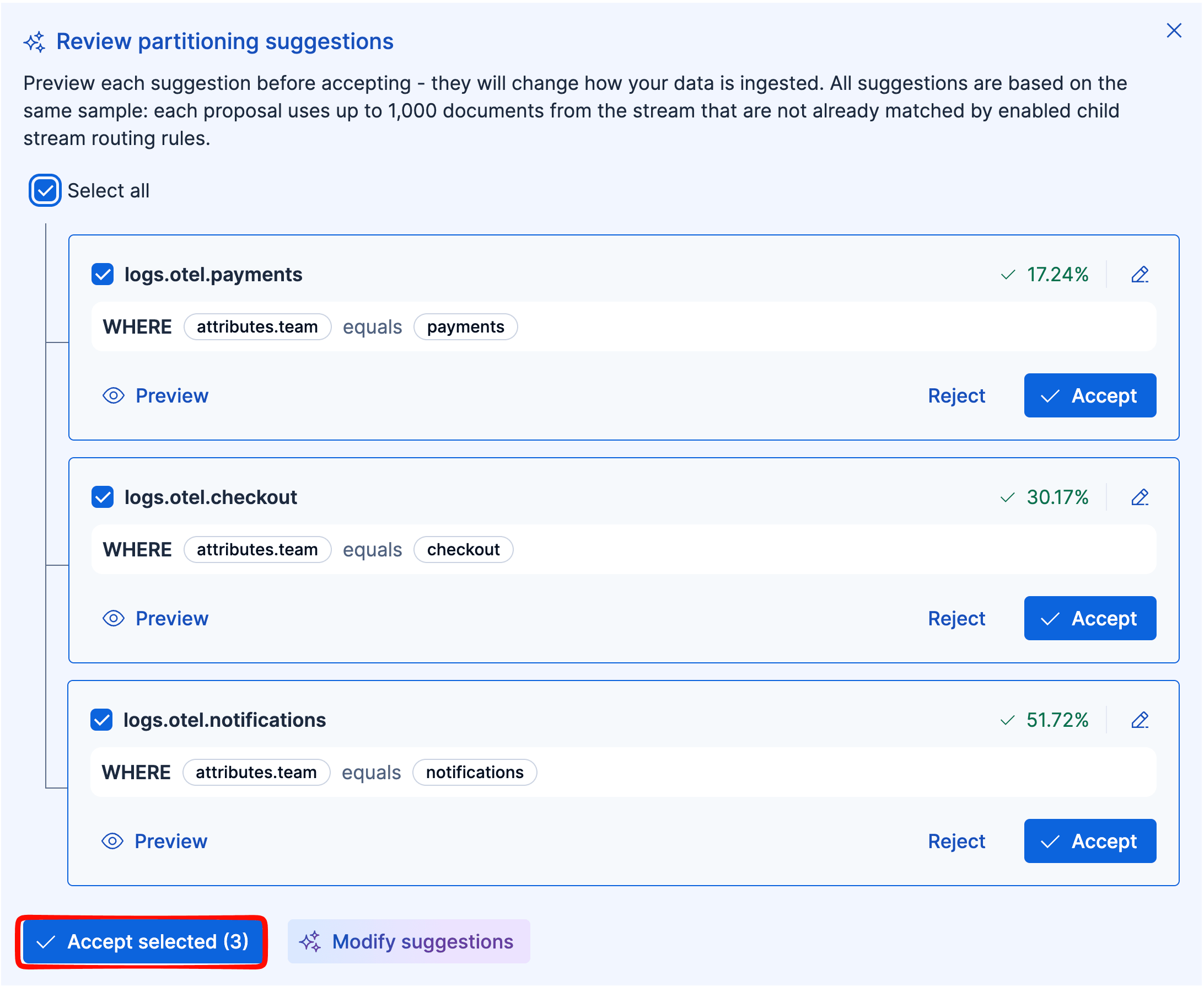Close the partitioning suggestions dialog
Viewport: 1204px width, 986px height.
[1173, 30]
